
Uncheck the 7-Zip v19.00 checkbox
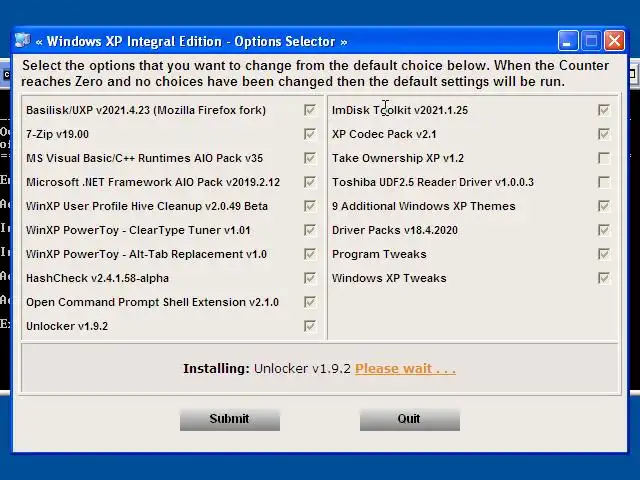tap(310, 134)
